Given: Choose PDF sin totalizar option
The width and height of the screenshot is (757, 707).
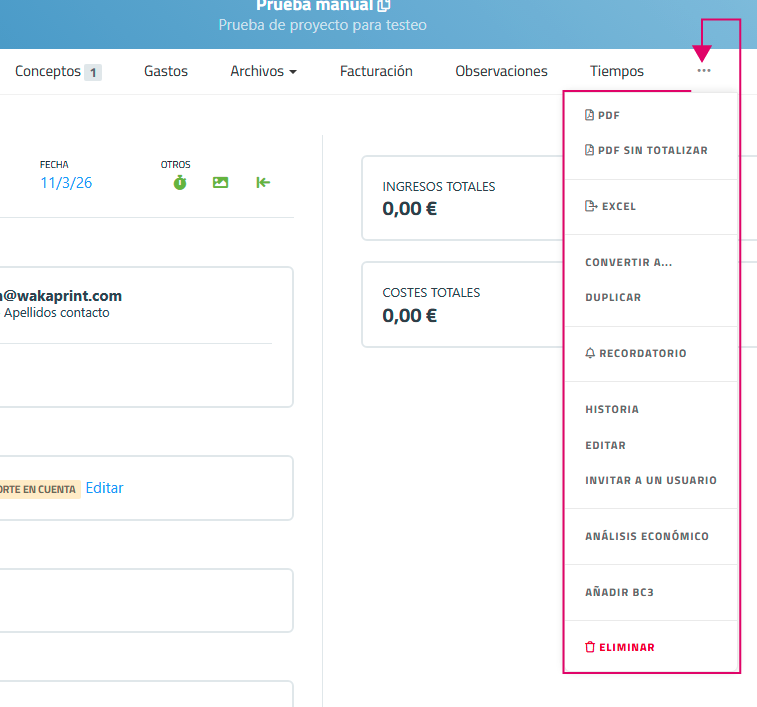Looking at the screenshot, I should 646,151.
